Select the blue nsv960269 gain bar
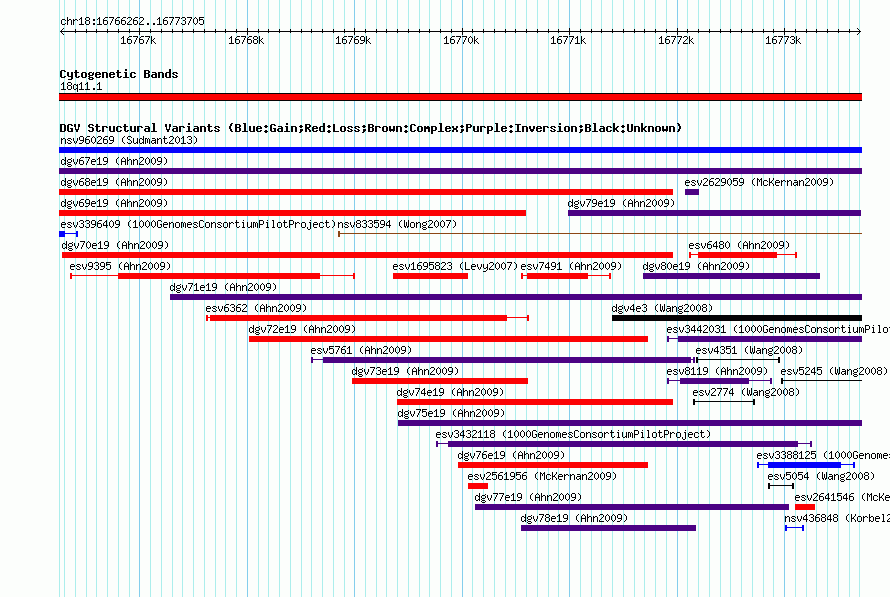890x597 pixels. (460, 150)
